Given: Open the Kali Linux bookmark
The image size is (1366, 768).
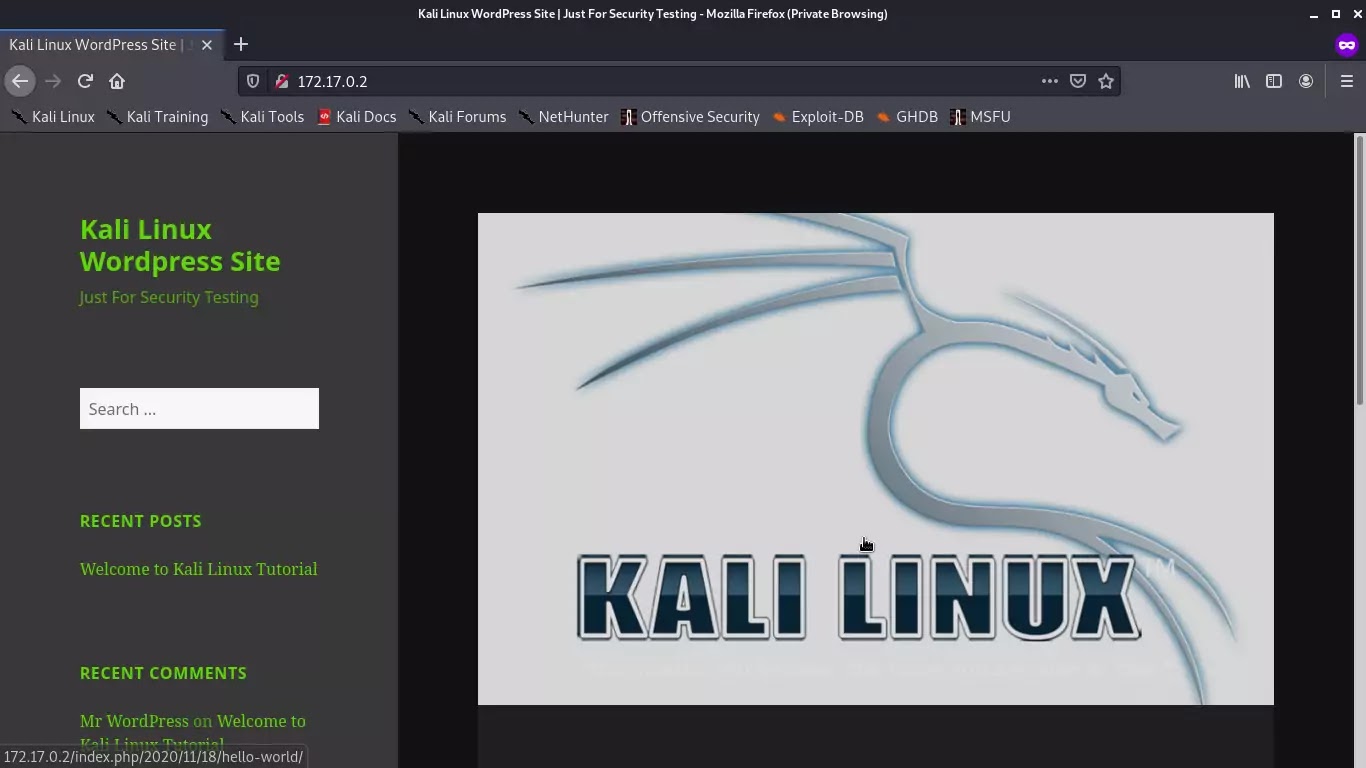Looking at the screenshot, I should pos(53,117).
